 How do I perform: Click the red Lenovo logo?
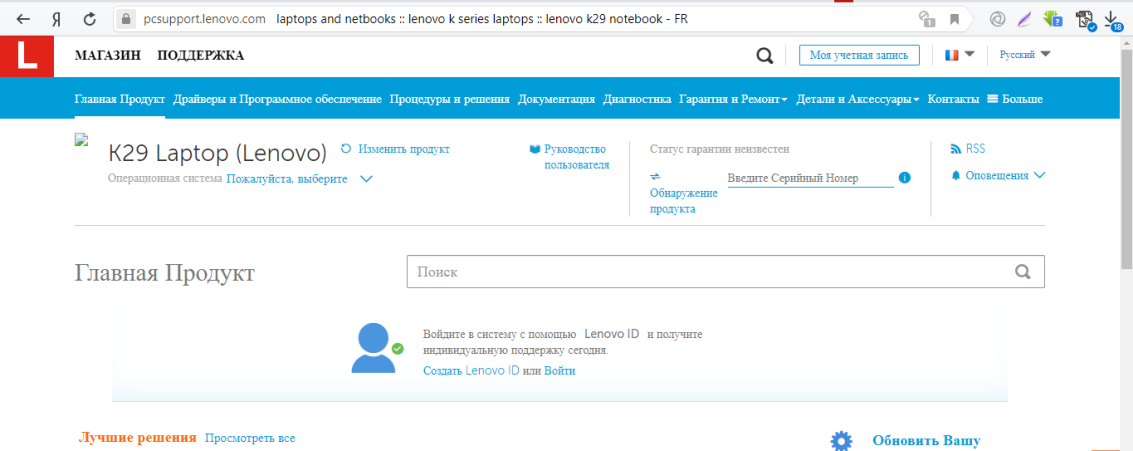pyautogui.click(x=27, y=56)
